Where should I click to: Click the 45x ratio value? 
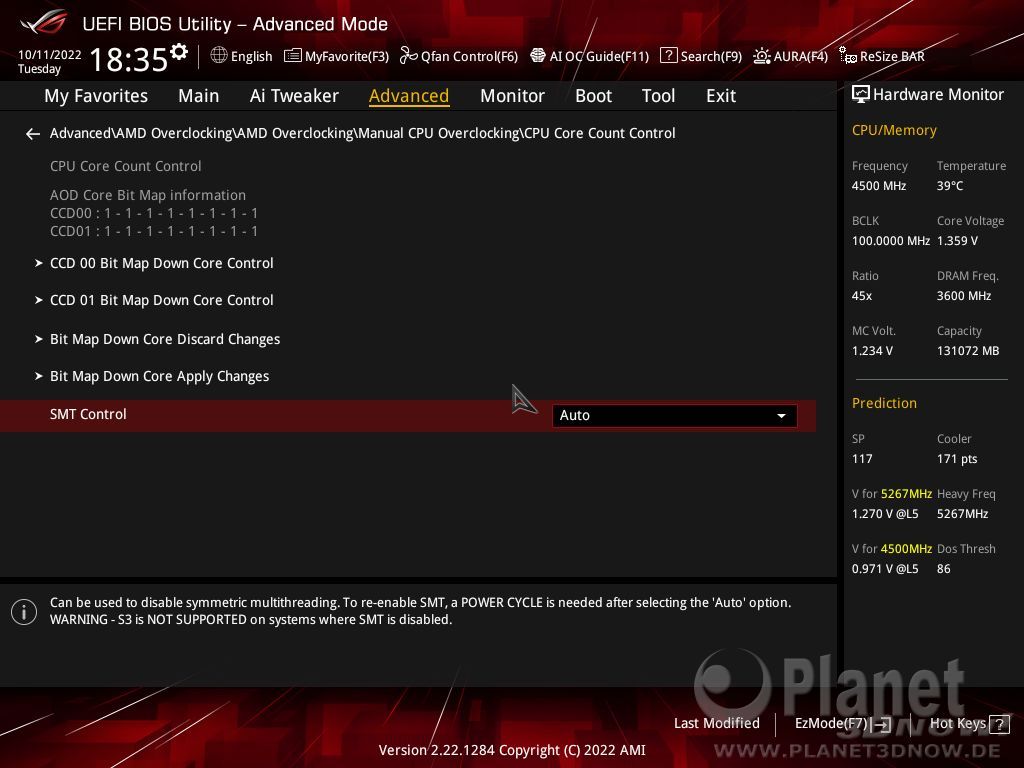click(862, 296)
